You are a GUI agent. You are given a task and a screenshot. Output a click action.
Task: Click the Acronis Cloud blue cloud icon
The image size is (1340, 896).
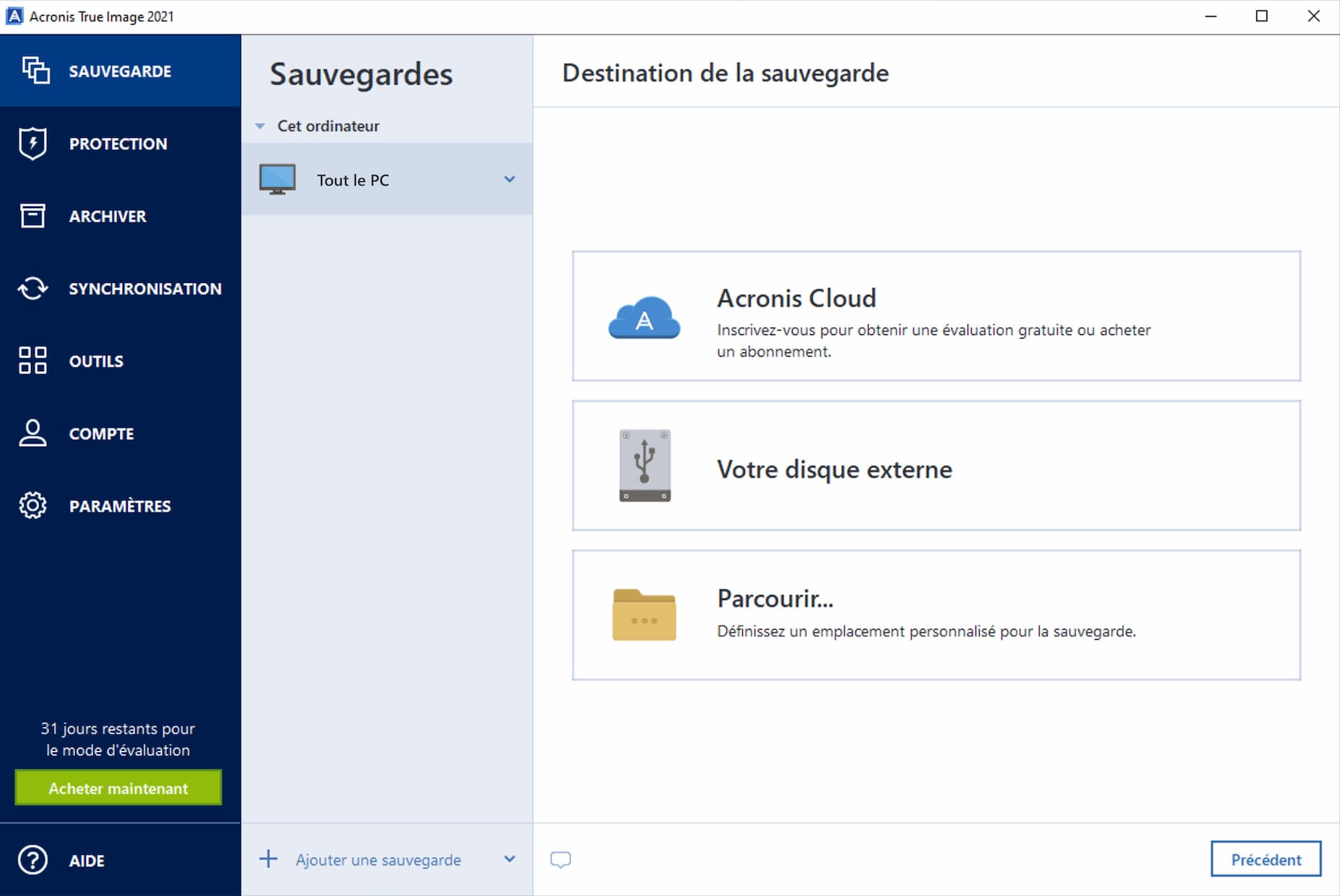tap(644, 317)
